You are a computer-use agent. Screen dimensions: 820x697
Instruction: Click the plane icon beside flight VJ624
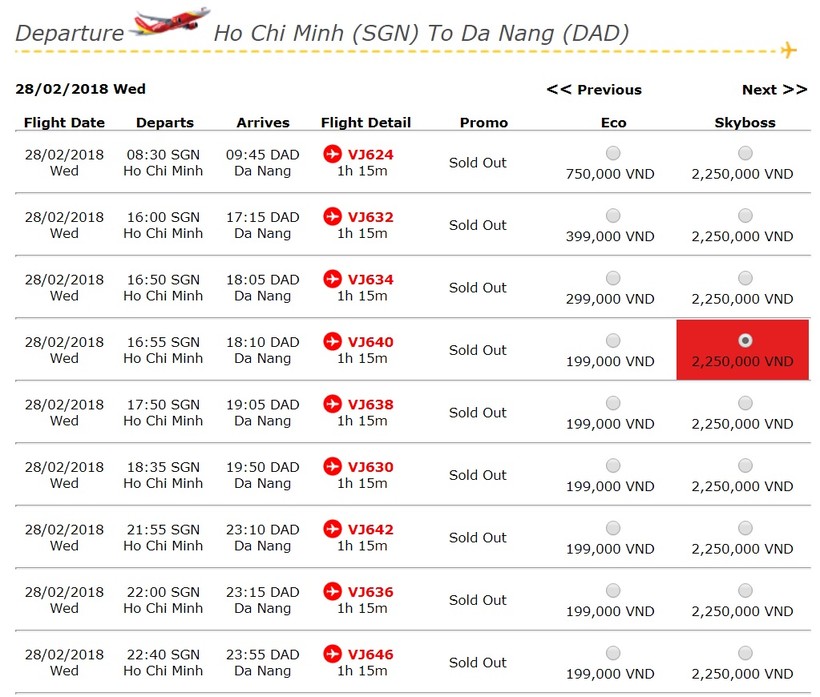(332, 154)
